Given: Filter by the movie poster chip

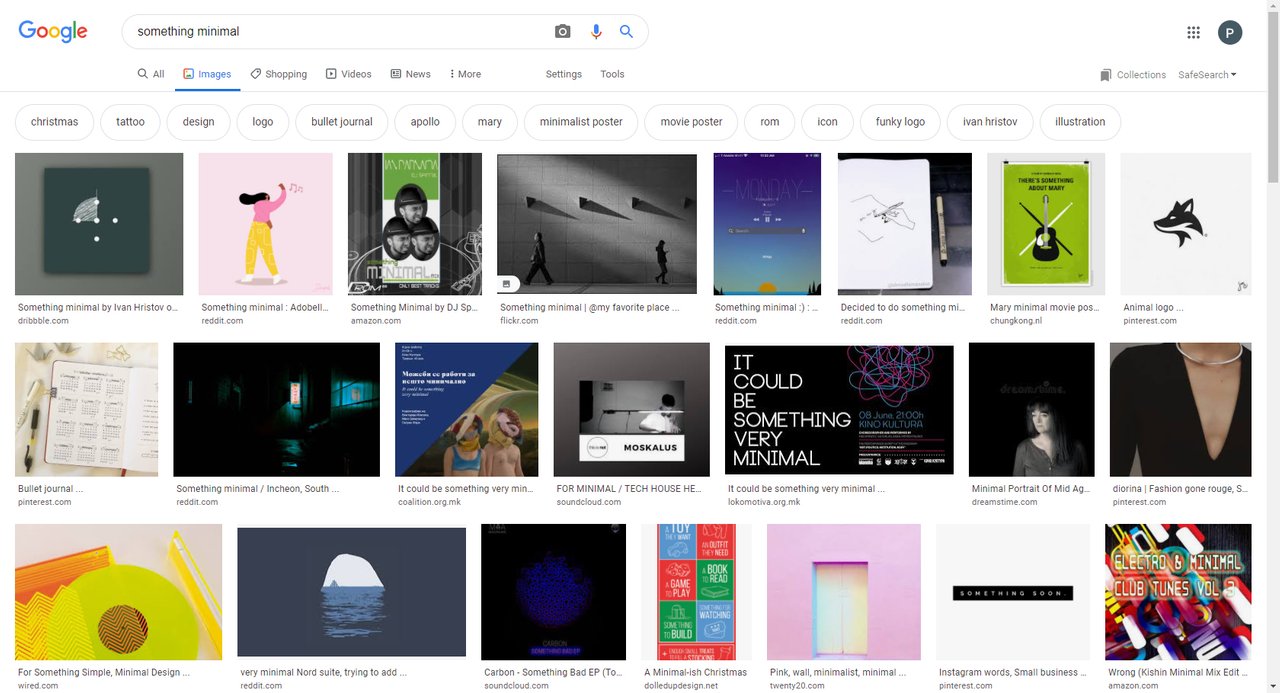Looking at the screenshot, I should (691, 122).
